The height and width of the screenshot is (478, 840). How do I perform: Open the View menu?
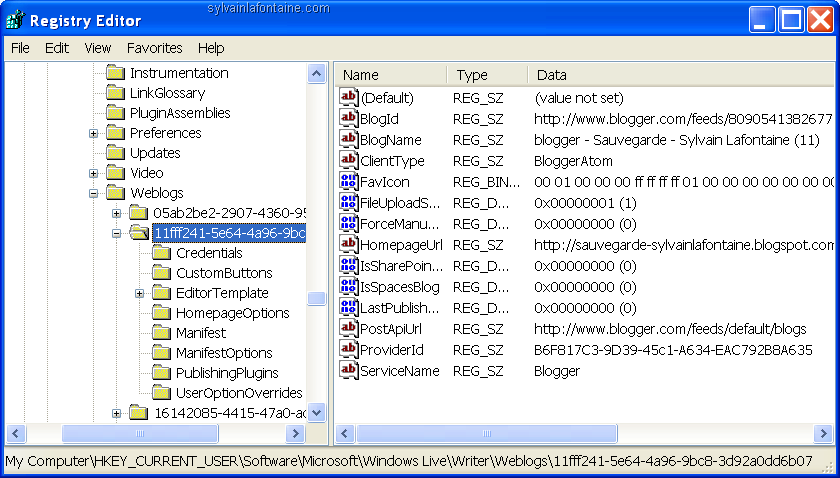click(x=98, y=48)
